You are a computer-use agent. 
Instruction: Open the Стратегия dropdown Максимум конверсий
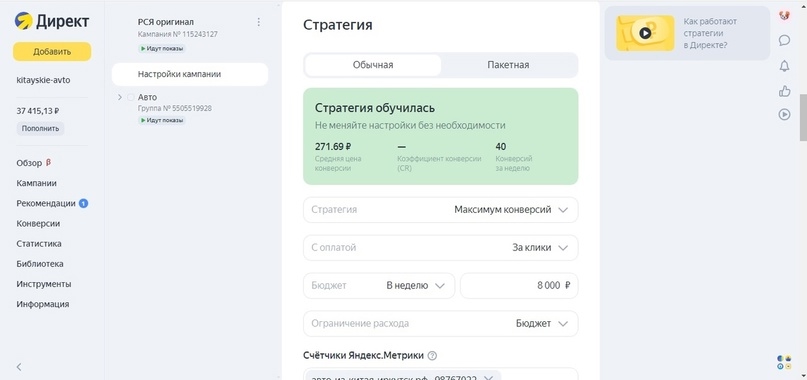point(441,210)
